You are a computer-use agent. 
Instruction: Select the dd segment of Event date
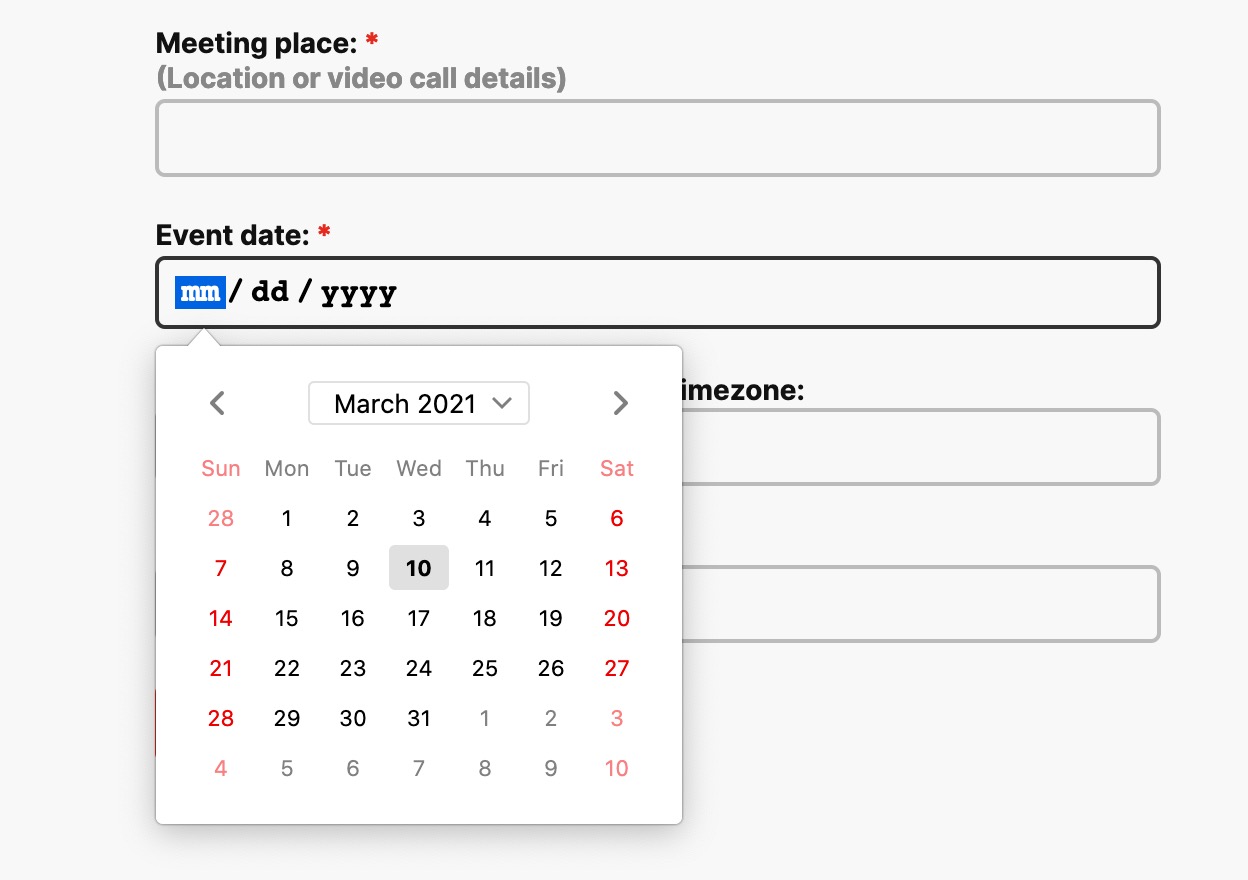(x=270, y=292)
